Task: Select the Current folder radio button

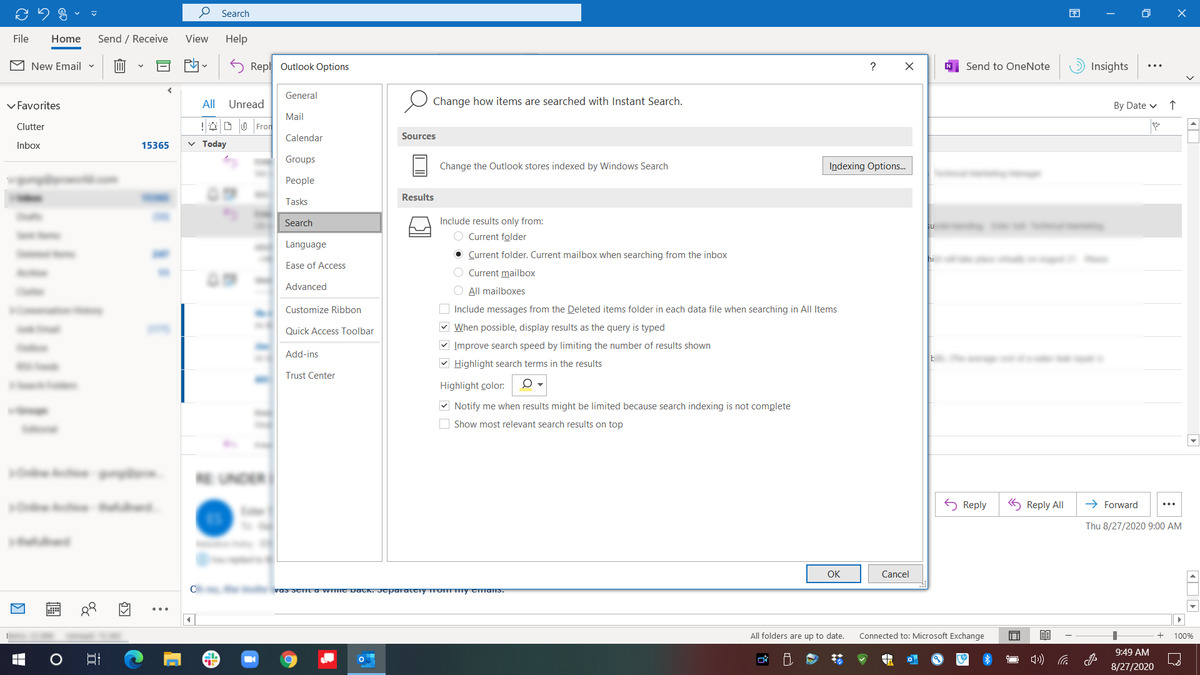Action: point(458,237)
